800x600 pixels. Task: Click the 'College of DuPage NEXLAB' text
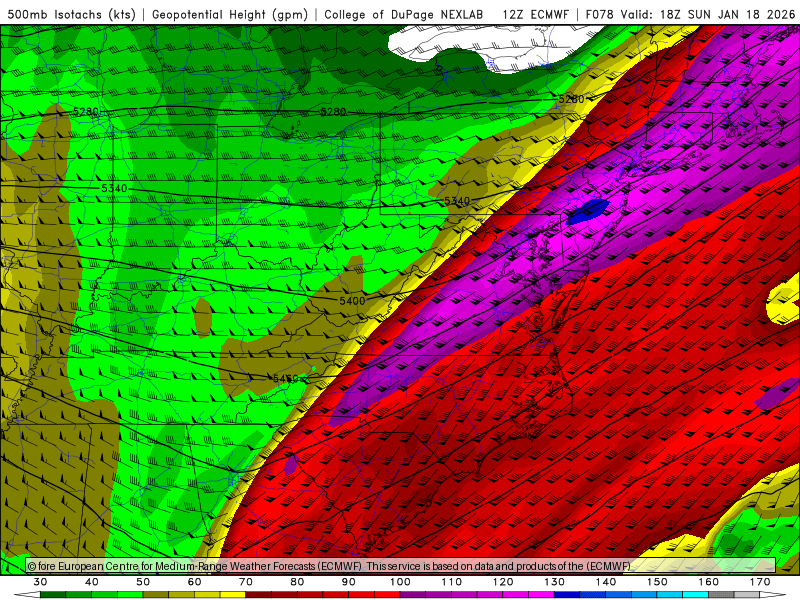click(404, 14)
